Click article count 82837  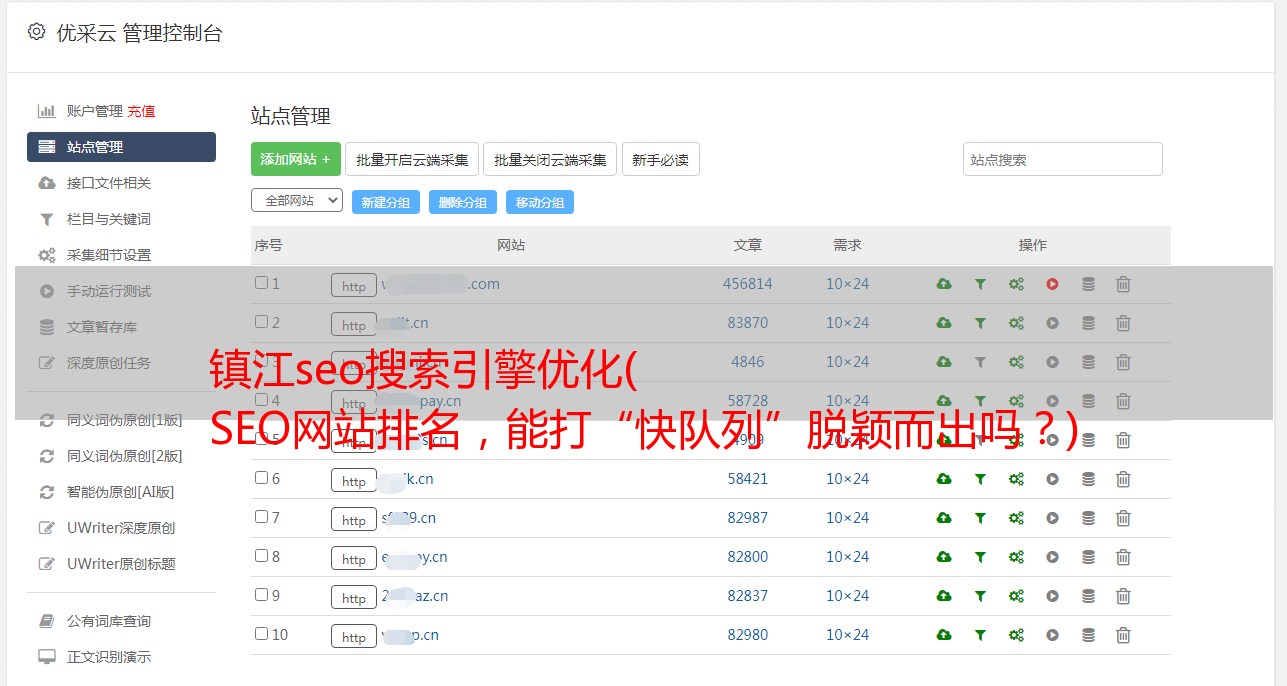[748, 596]
